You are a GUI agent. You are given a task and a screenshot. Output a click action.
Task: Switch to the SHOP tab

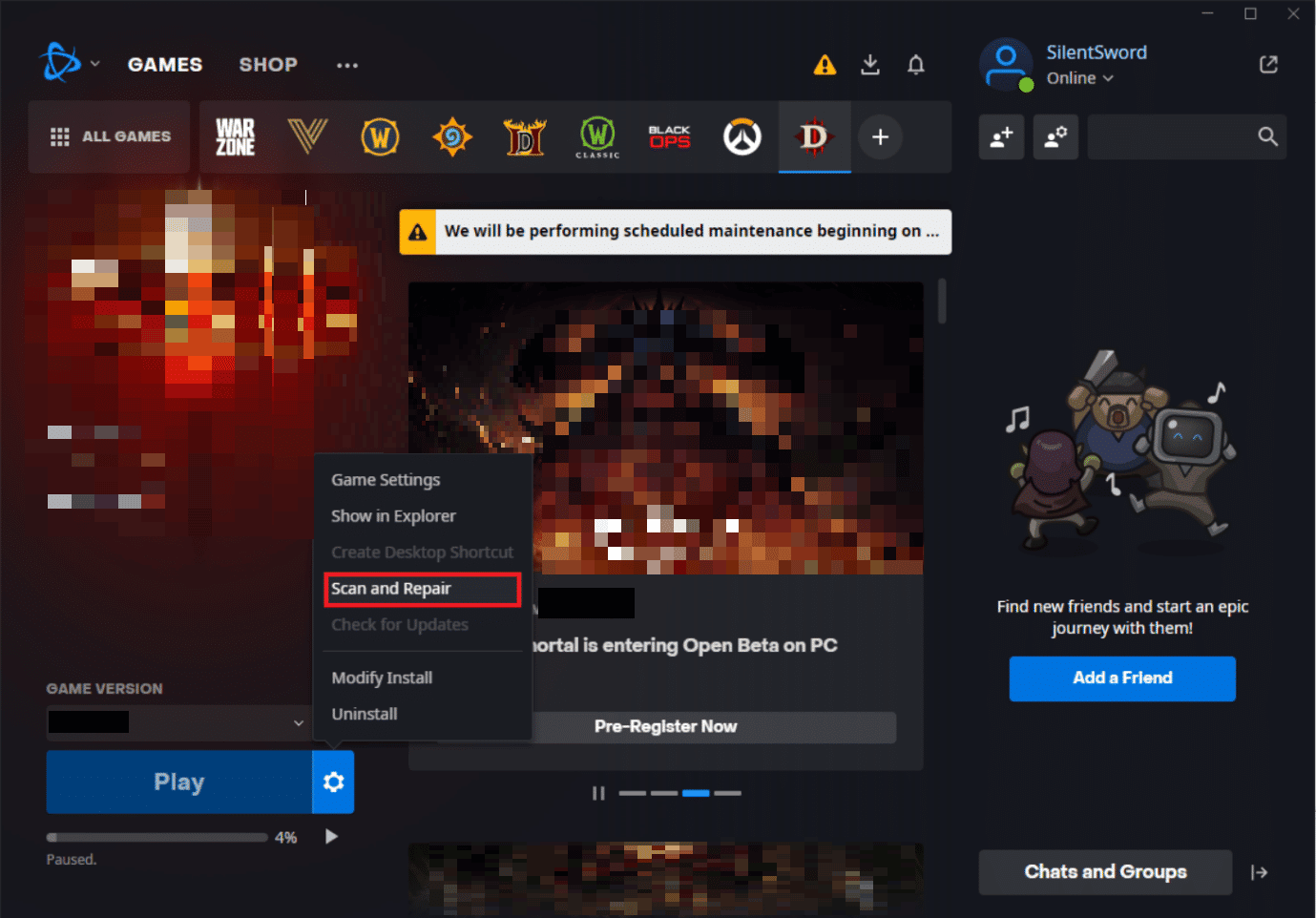(268, 64)
